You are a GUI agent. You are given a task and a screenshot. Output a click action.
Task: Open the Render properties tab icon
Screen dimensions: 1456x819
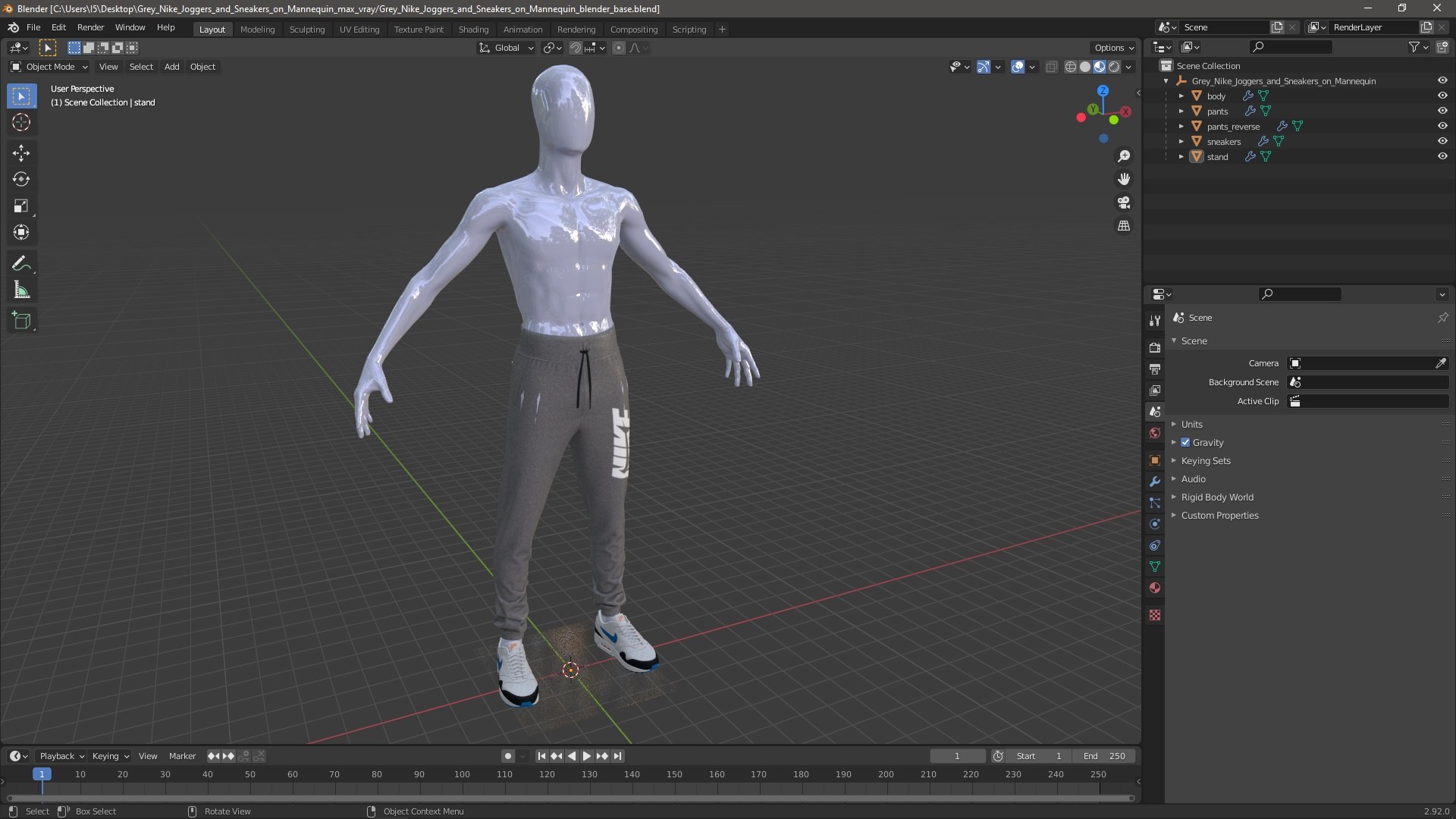point(1155,348)
